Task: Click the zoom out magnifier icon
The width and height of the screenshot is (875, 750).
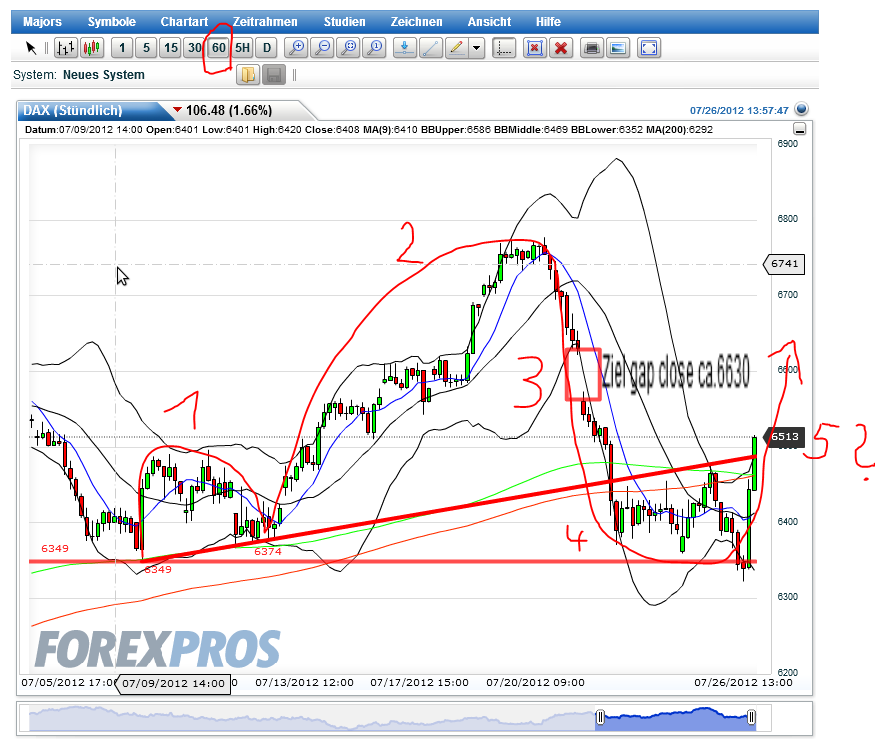Action: [x=322, y=47]
